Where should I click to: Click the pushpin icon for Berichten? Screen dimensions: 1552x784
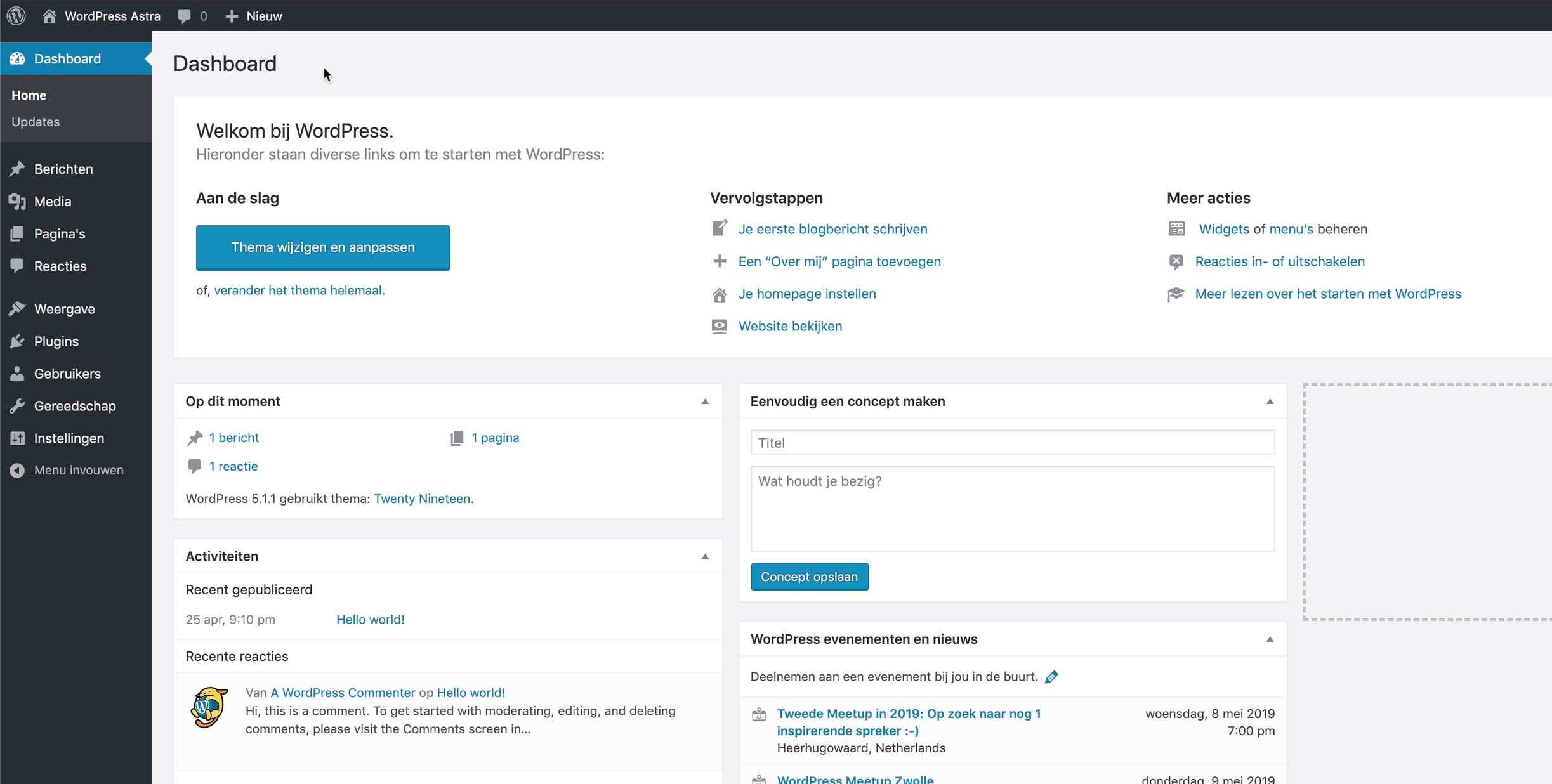(x=17, y=169)
